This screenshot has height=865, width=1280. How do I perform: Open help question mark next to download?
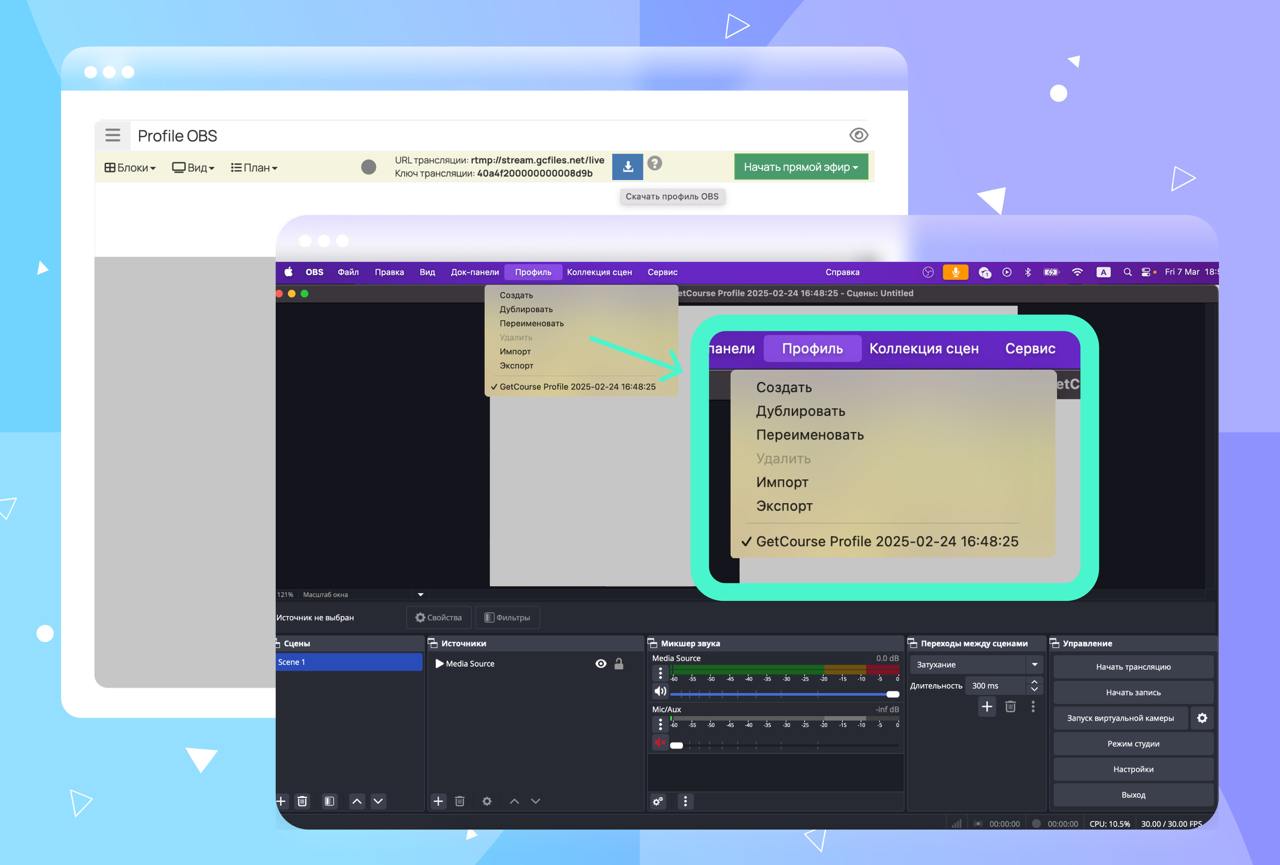click(x=654, y=163)
